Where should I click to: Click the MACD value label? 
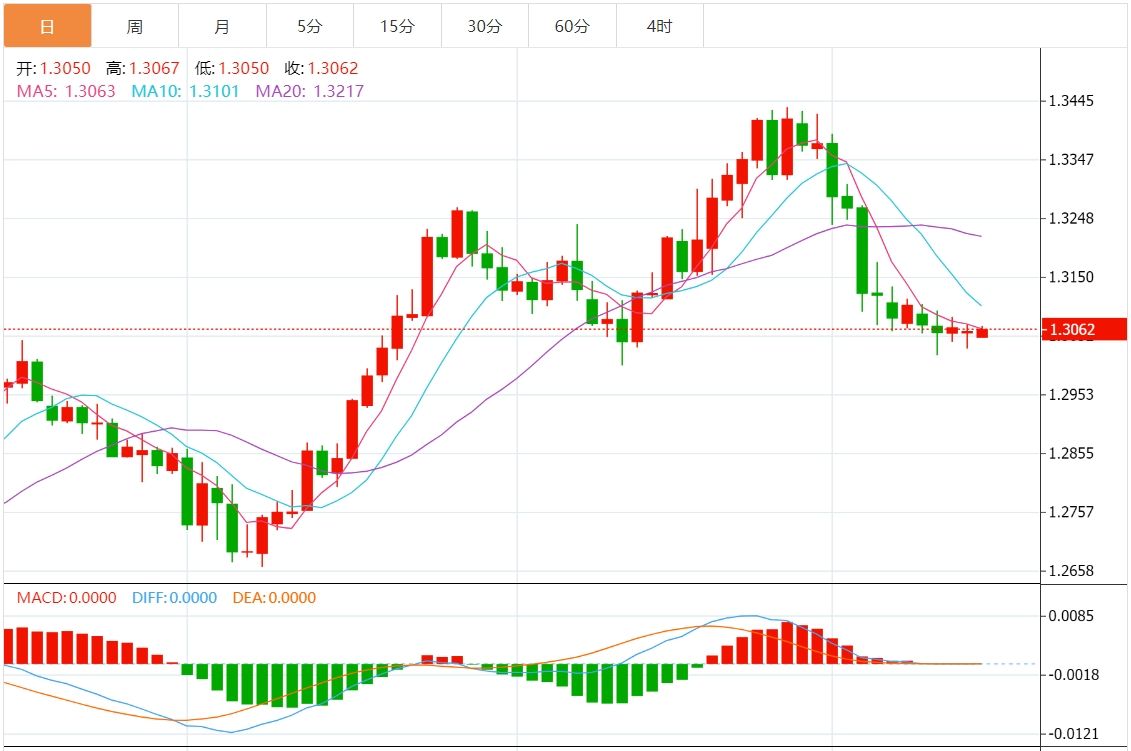66,598
